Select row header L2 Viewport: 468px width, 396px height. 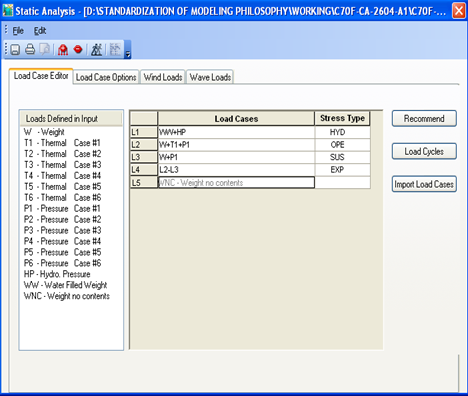pos(144,145)
